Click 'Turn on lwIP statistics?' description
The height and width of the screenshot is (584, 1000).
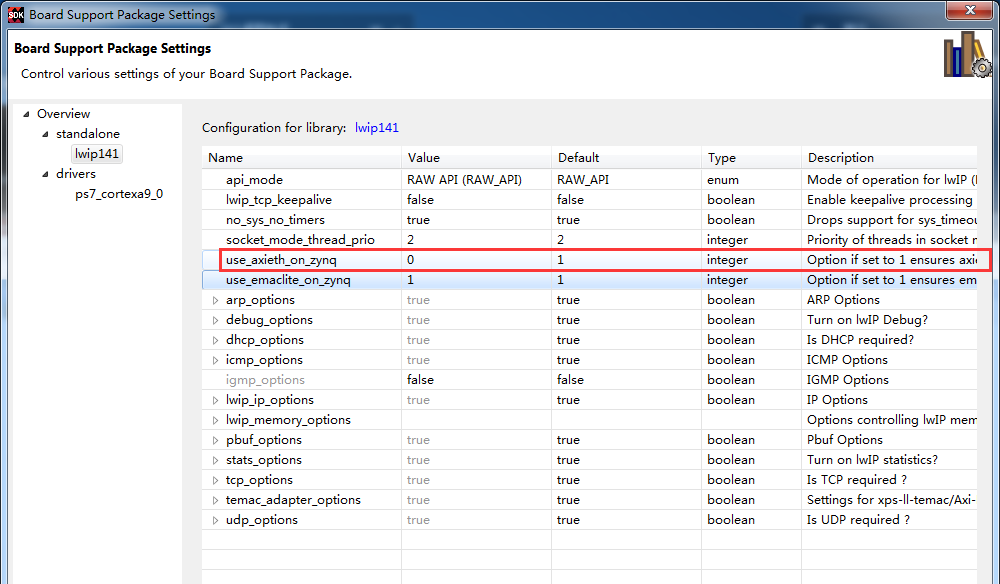pos(872,460)
